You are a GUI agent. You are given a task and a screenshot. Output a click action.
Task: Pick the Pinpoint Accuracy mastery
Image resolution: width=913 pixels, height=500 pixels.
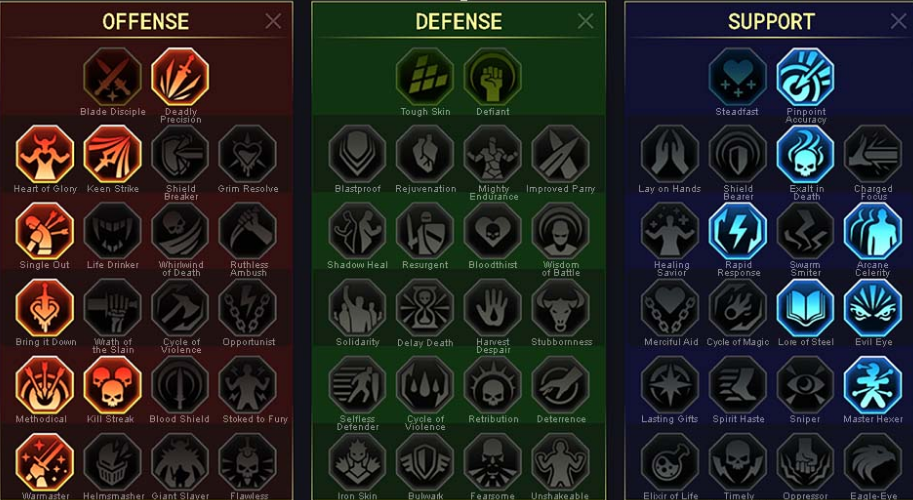tap(805, 77)
